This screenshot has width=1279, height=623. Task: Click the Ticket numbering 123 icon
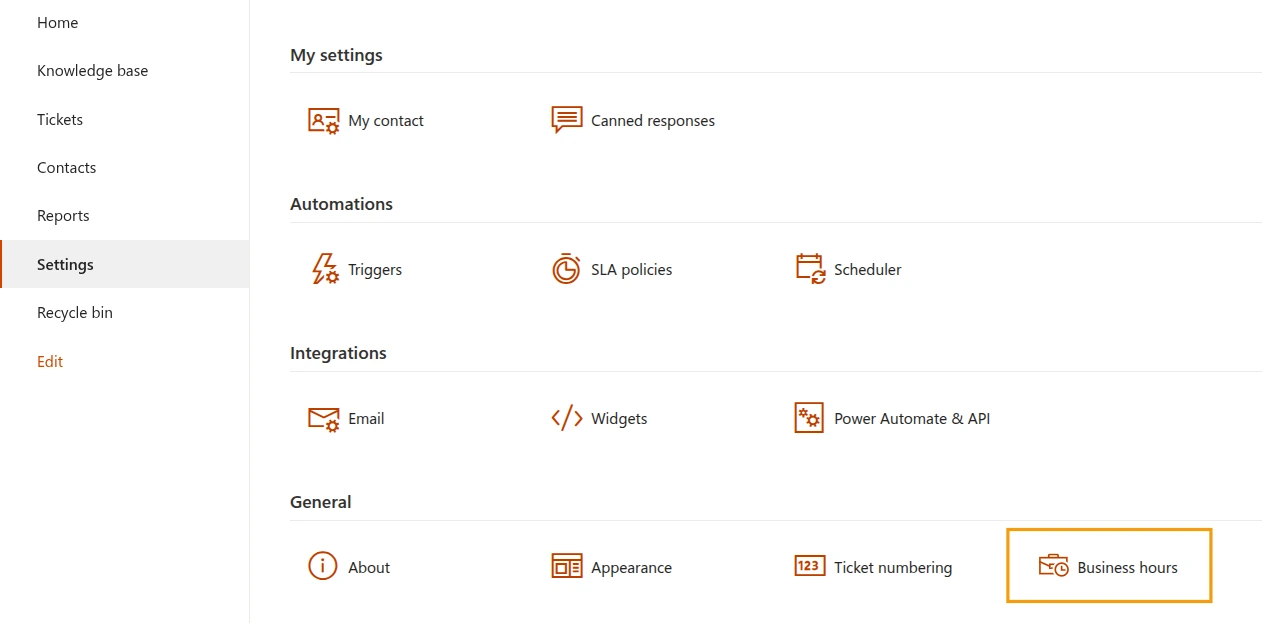[809, 567]
